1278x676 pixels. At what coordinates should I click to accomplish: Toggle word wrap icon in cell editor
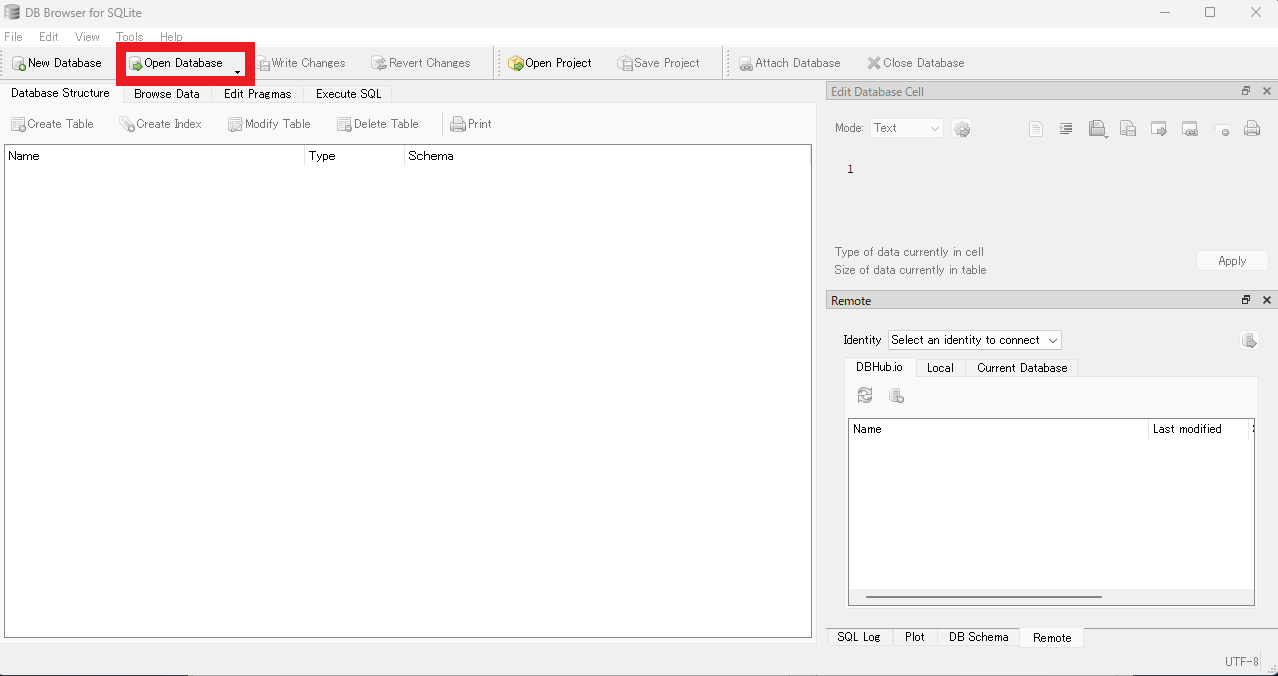1066,129
